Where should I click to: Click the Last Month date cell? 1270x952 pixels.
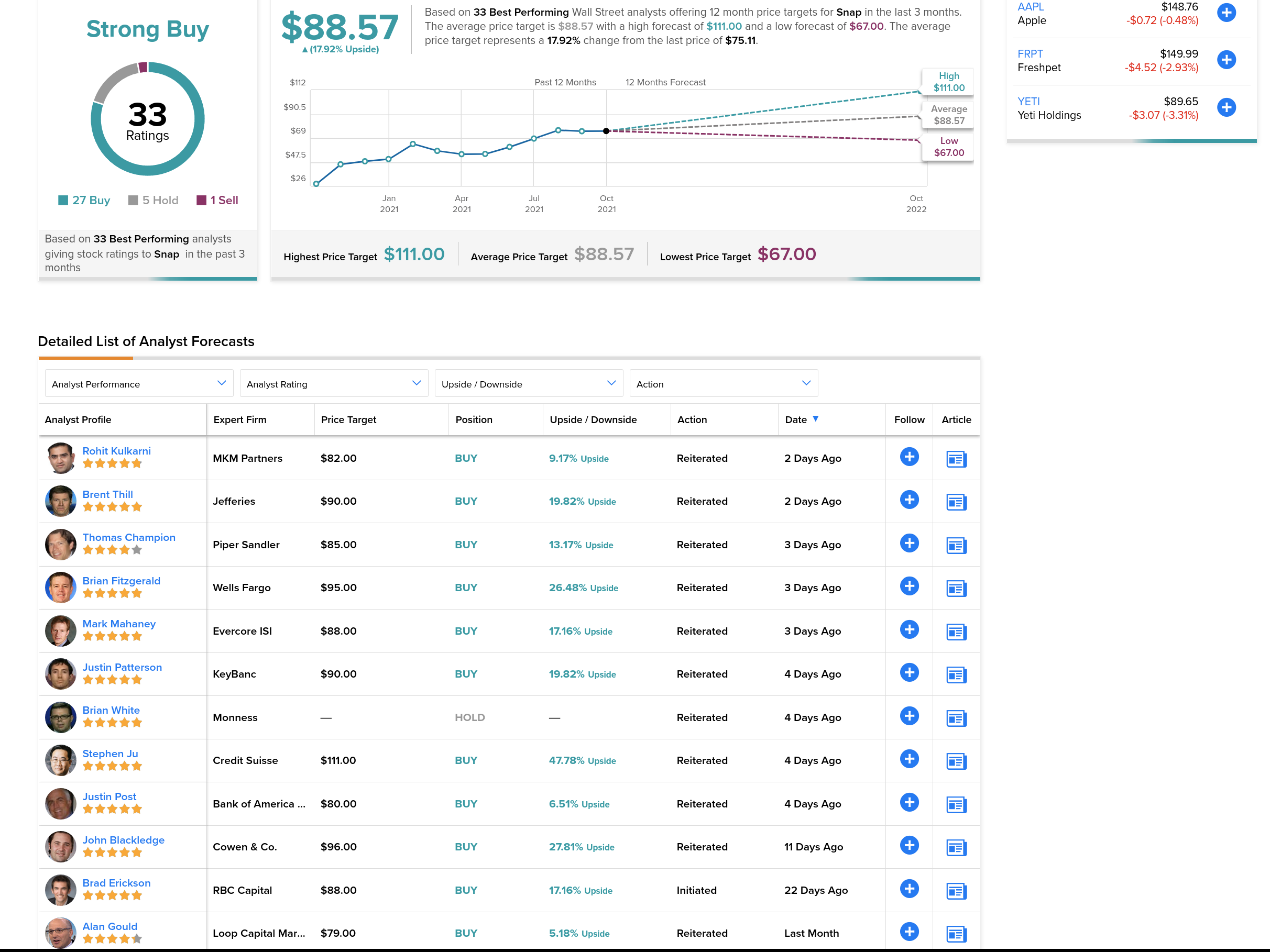811,933
